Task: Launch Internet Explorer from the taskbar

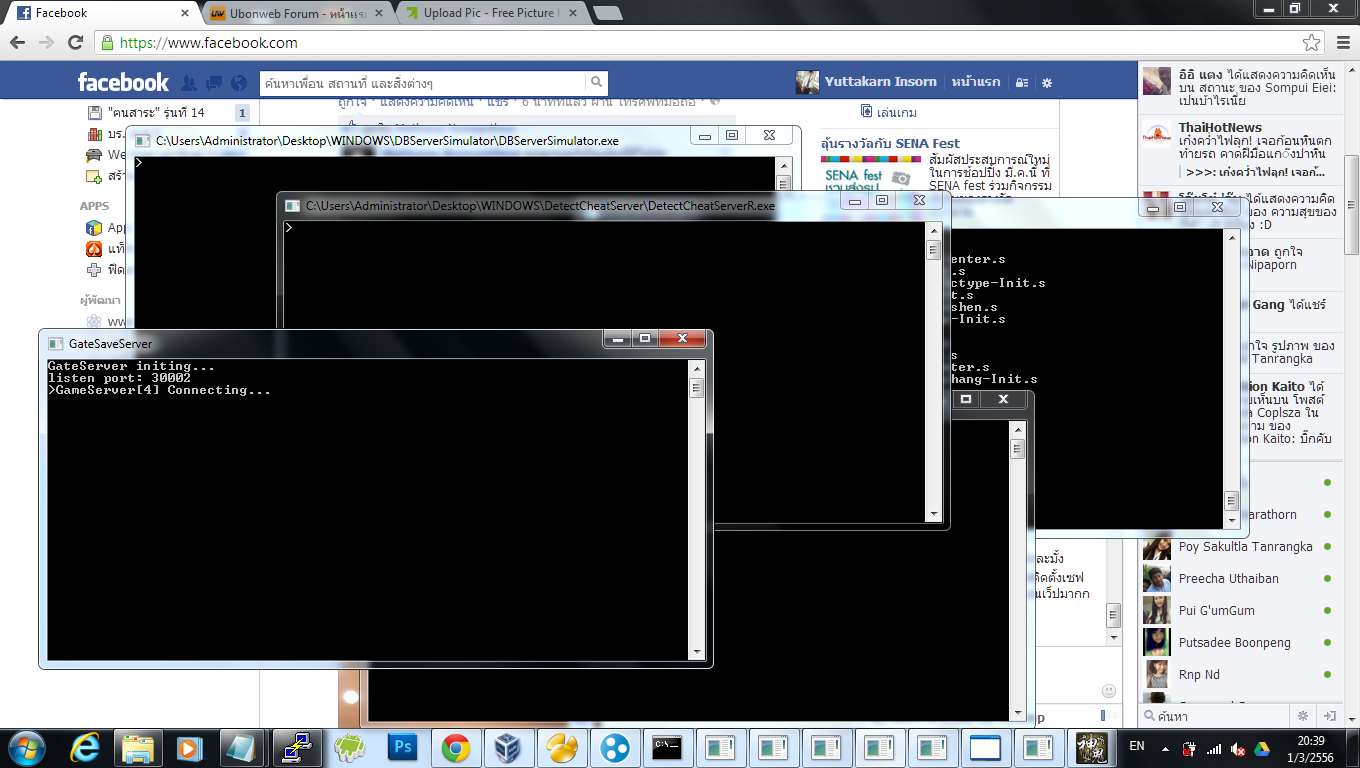Action: pos(86,747)
